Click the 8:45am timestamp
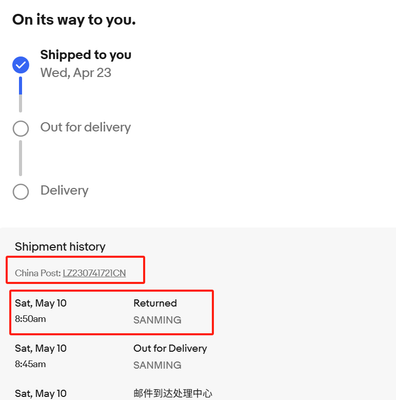This screenshot has height=400, width=396. coord(30,364)
